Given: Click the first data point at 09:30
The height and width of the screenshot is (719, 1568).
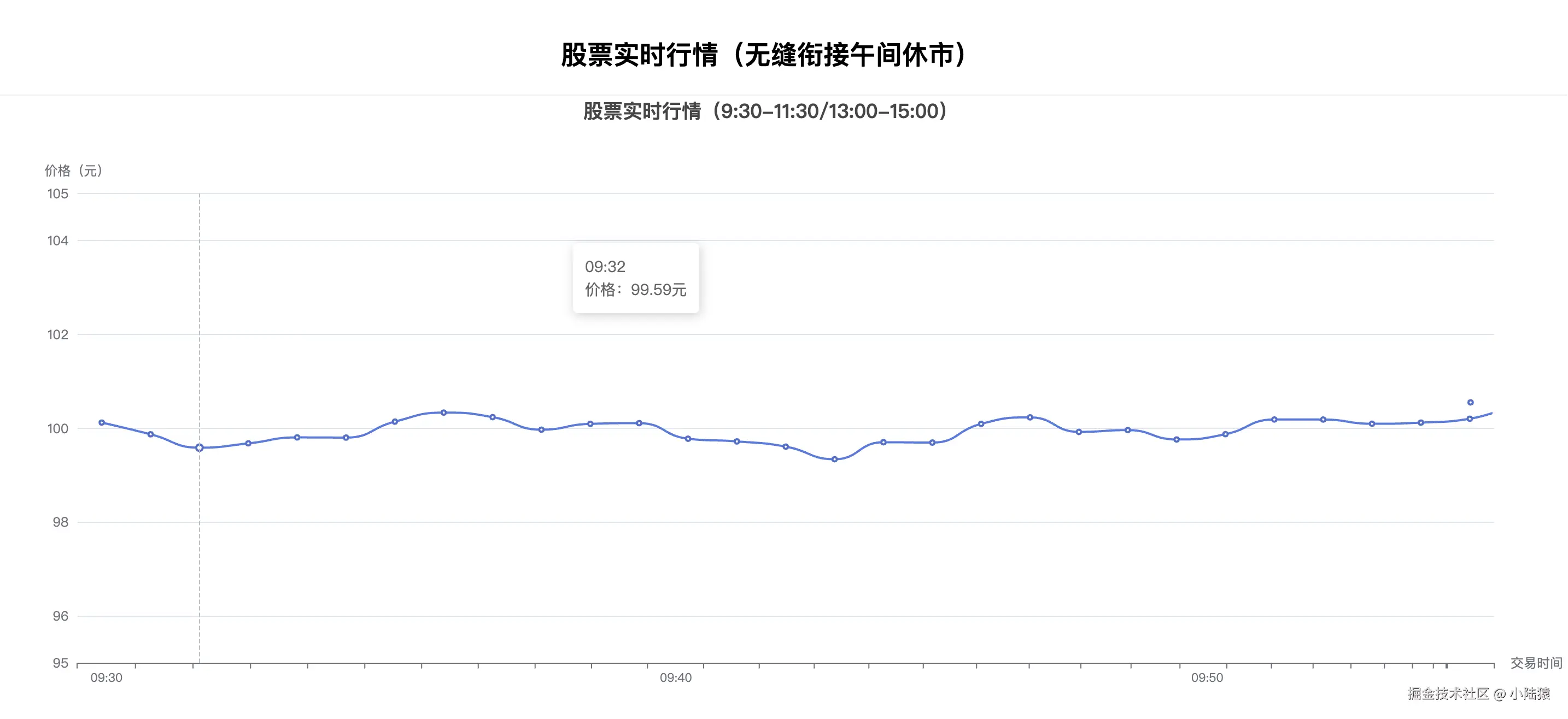Looking at the screenshot, I should pyautogui.click(x=102, y=423).
